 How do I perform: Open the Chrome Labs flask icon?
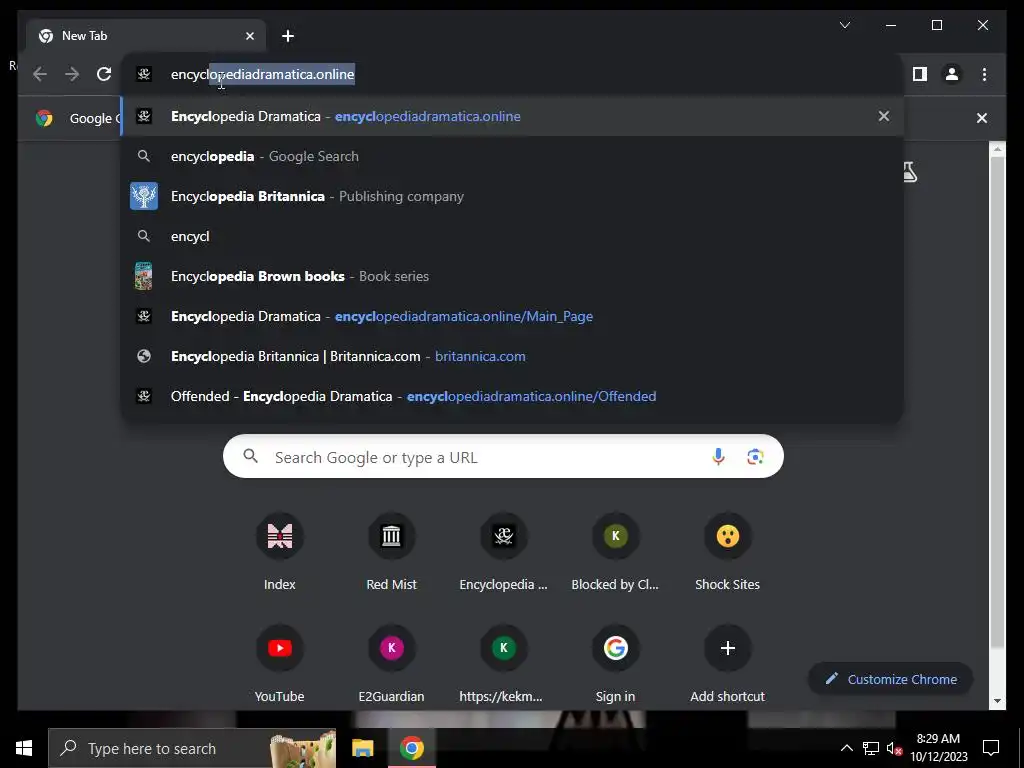(910, 172)
